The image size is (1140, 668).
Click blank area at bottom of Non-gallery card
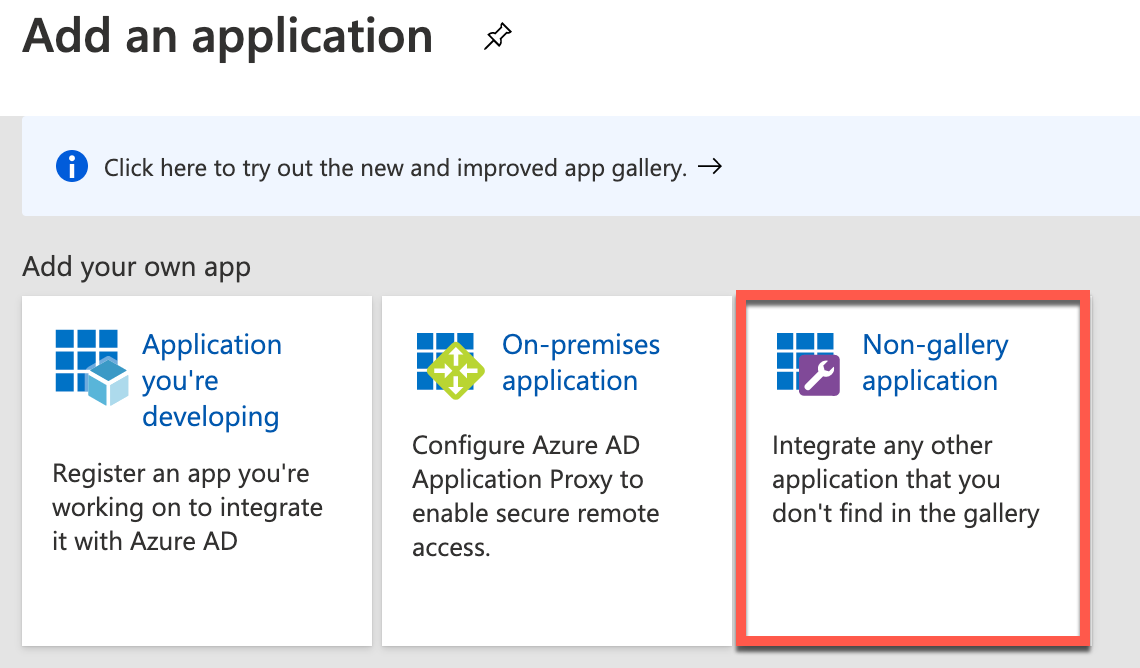912,590
